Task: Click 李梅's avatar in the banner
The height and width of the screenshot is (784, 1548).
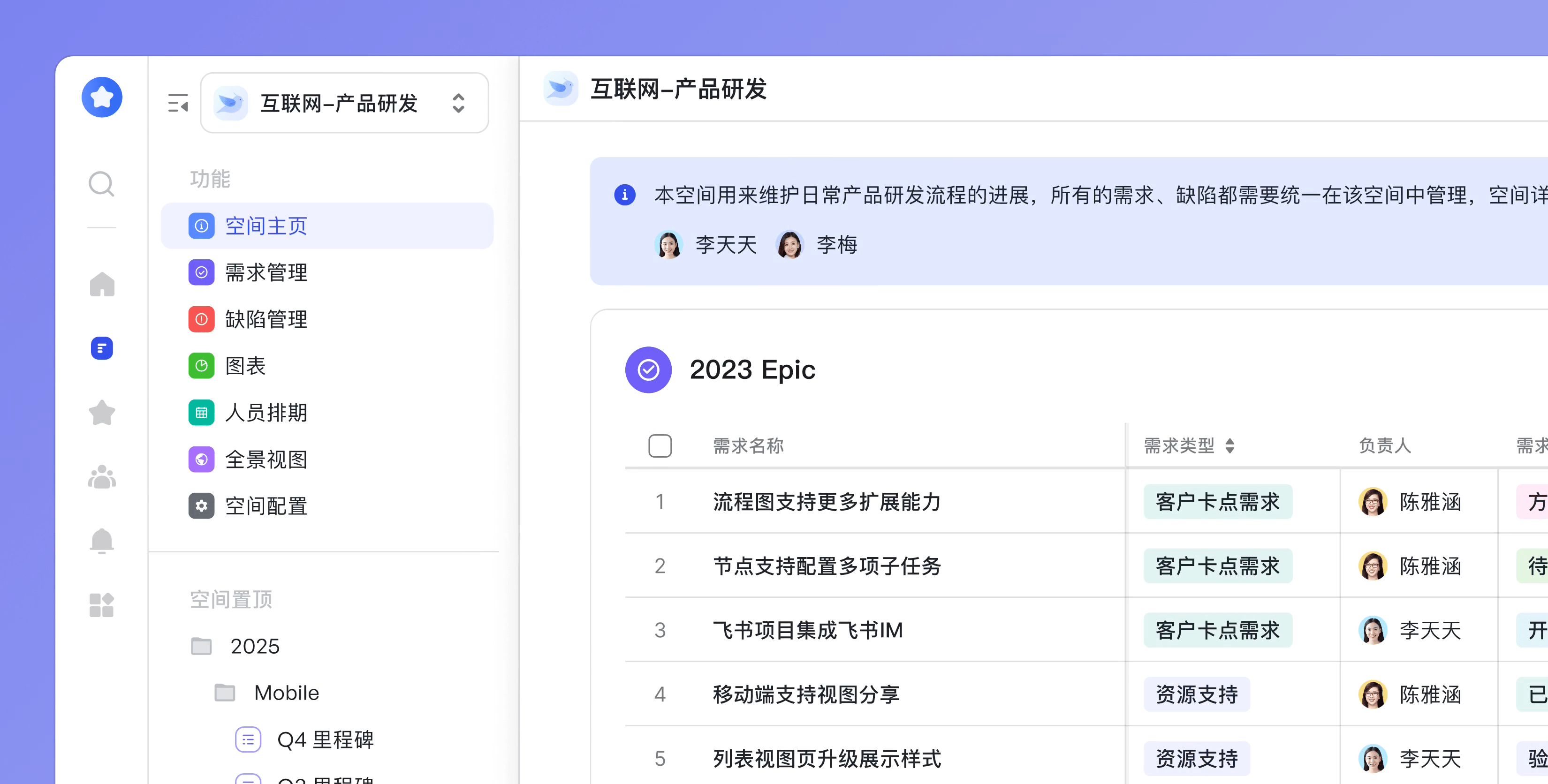Action: click(x=789, y=244)
